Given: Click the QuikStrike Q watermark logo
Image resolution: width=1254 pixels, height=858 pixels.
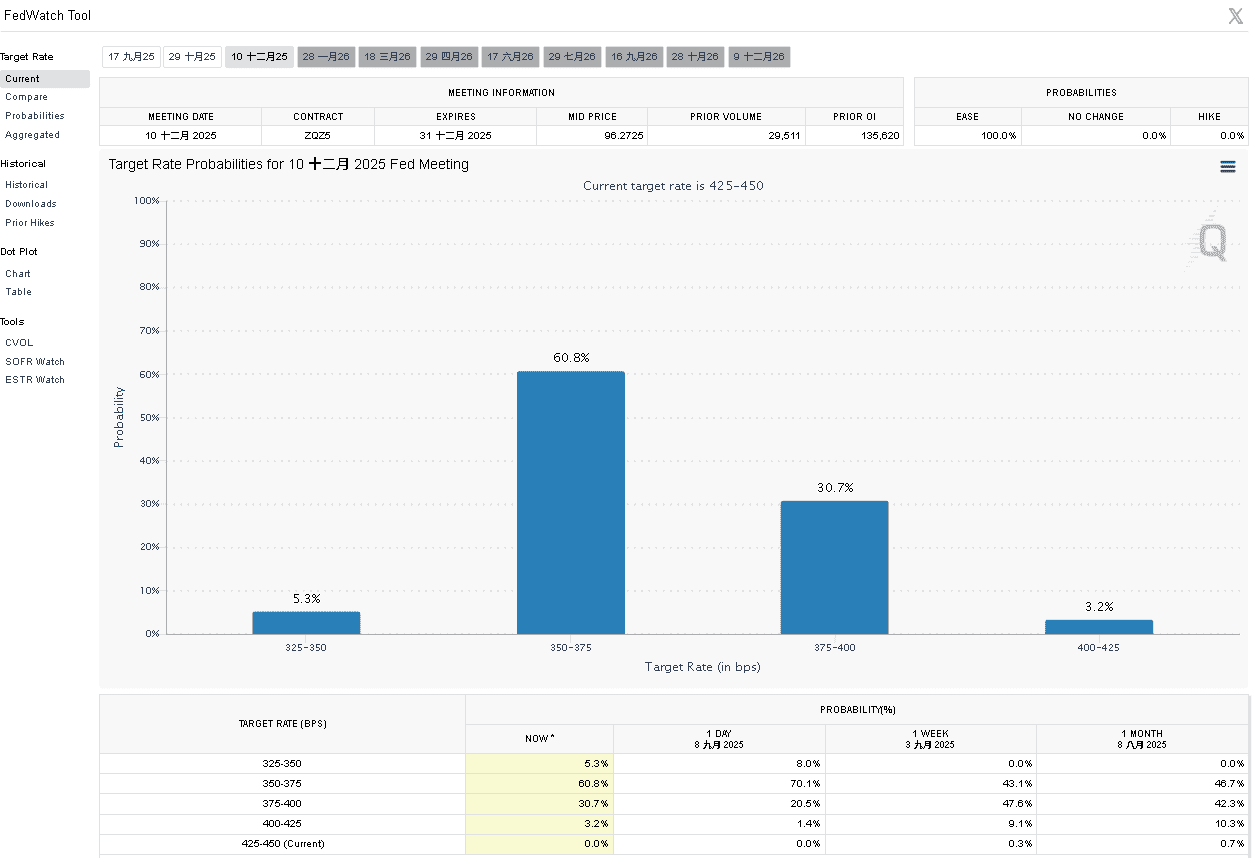Looking at the screenshot, I should (x=1211, y=242).
